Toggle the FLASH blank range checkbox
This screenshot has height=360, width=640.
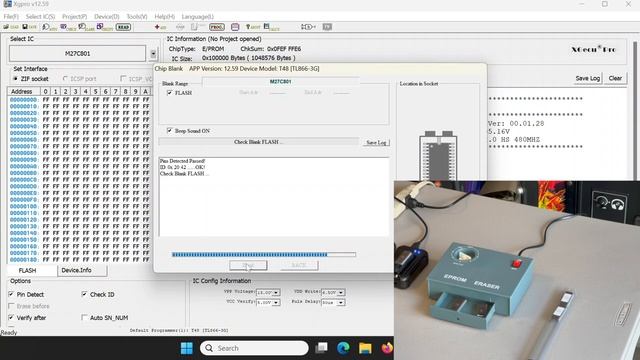[169, 93]
